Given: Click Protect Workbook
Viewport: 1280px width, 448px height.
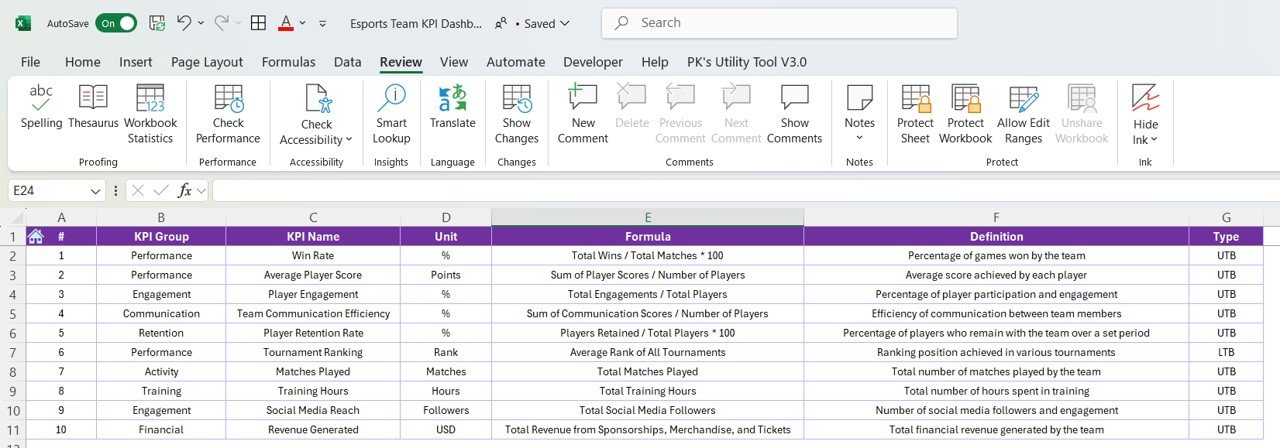Looking at the screenshot, I should click(x=966, y=114).
